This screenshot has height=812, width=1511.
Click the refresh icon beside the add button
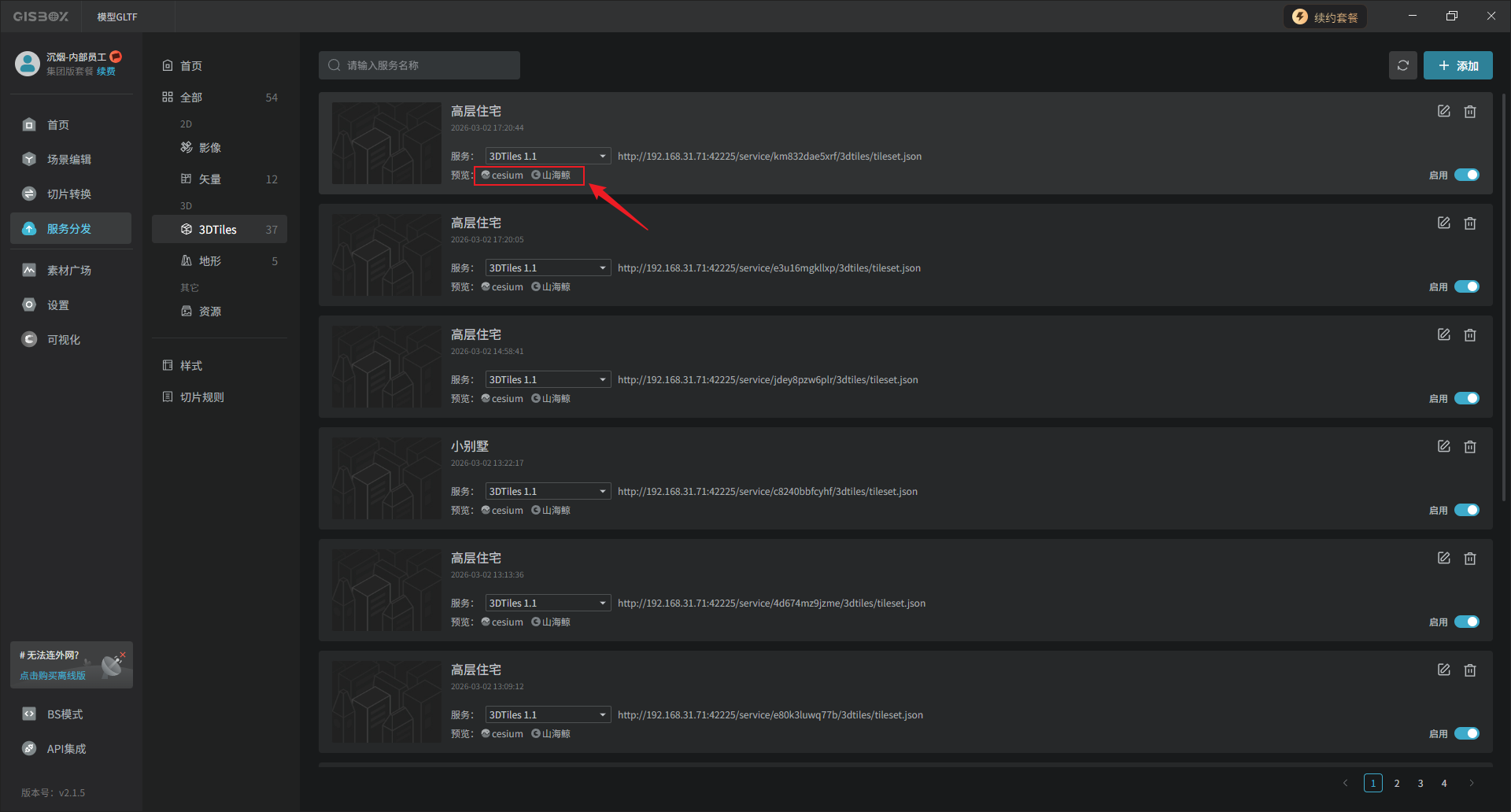[x=1402, y=65]
